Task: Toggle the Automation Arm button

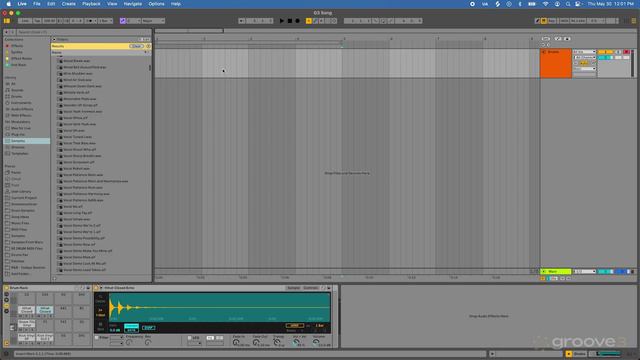Action: pos(315,21)
